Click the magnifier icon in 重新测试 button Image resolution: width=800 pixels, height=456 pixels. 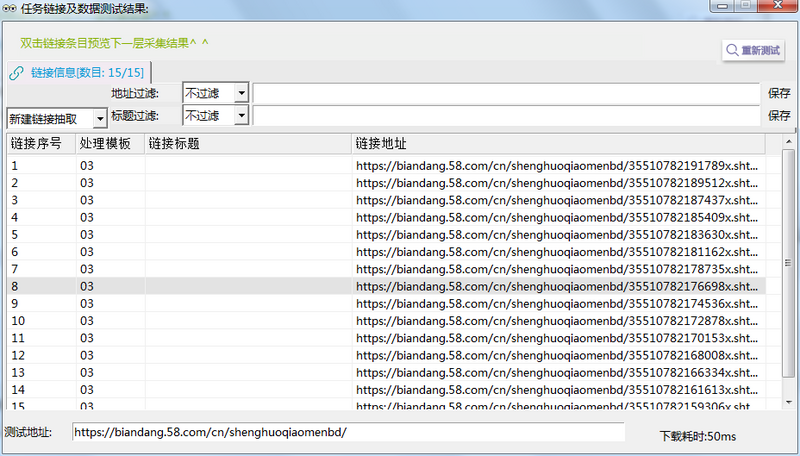coord(732,50)
